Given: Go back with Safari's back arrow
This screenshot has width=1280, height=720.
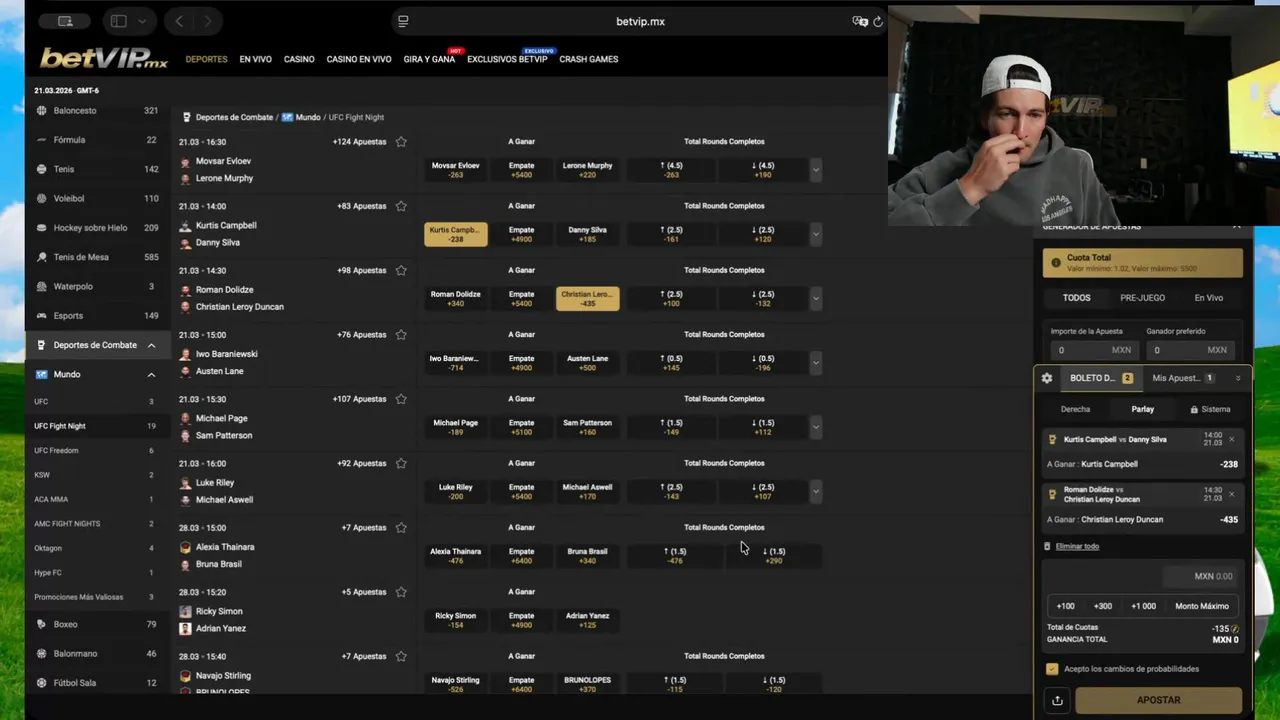Looking at the screenshot, I should (179, 21).
